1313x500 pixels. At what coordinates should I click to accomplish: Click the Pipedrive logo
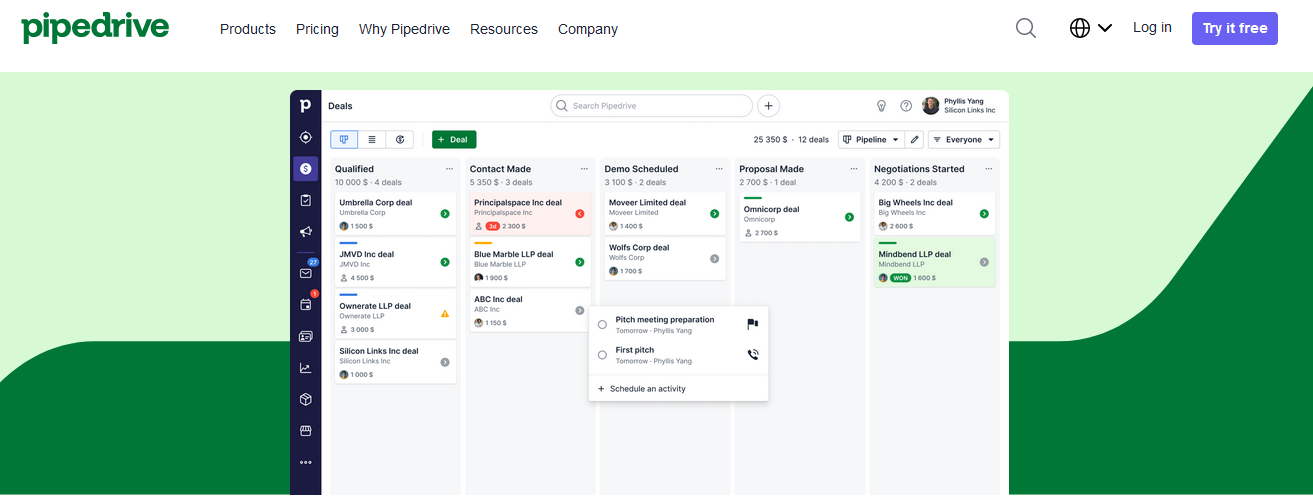click(95, 27)
